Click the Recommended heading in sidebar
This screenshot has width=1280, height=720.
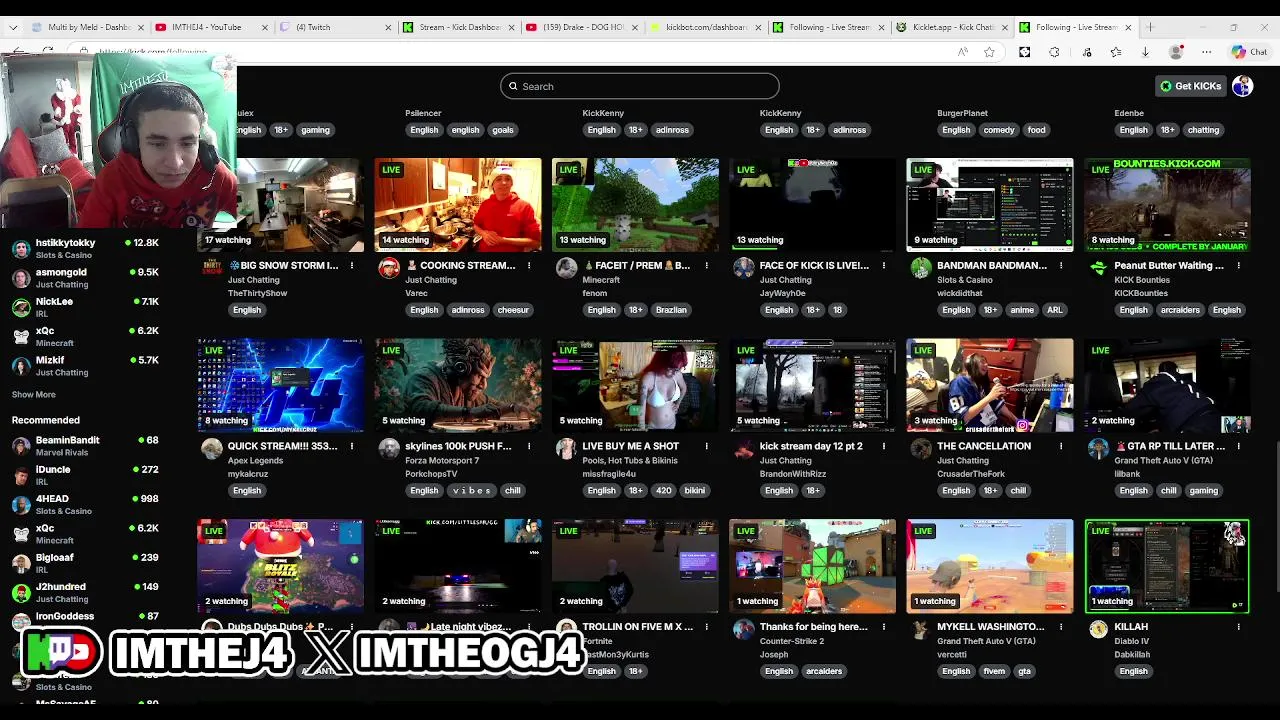coord(46,420)
